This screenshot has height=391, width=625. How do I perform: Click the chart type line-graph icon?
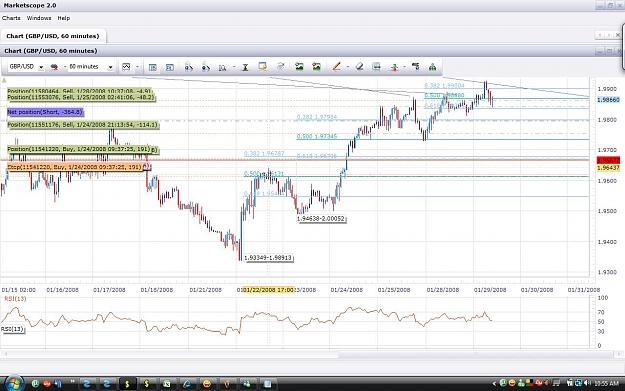click(x=126, y=67)
